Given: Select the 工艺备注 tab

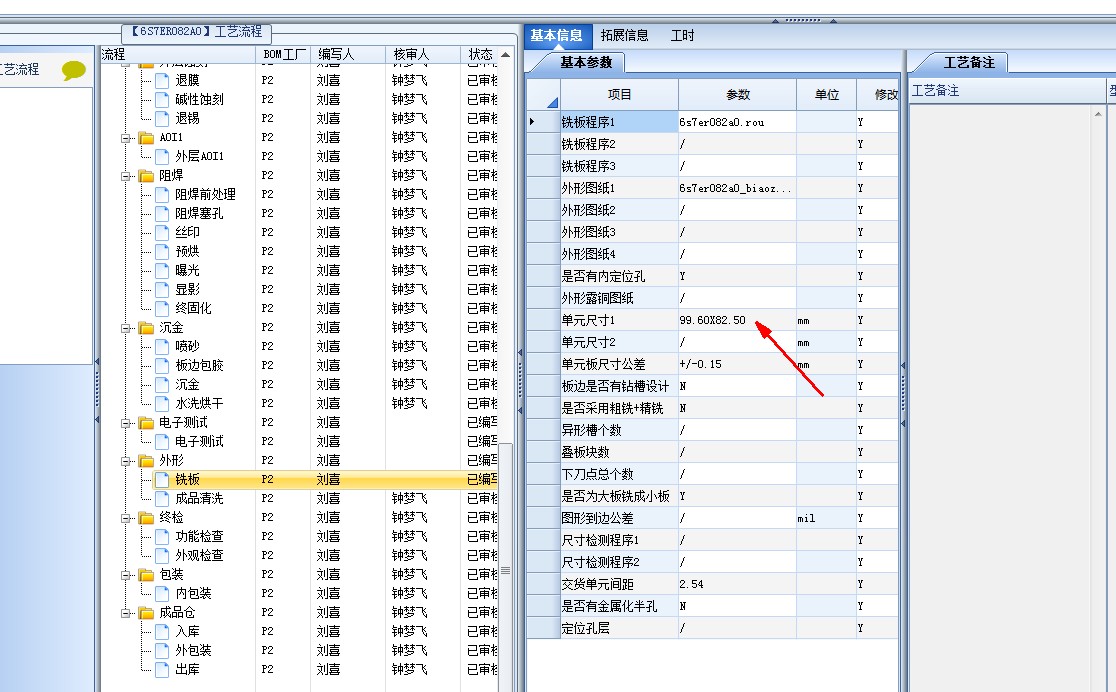Looking at the screenshot, I should [969, 63].
